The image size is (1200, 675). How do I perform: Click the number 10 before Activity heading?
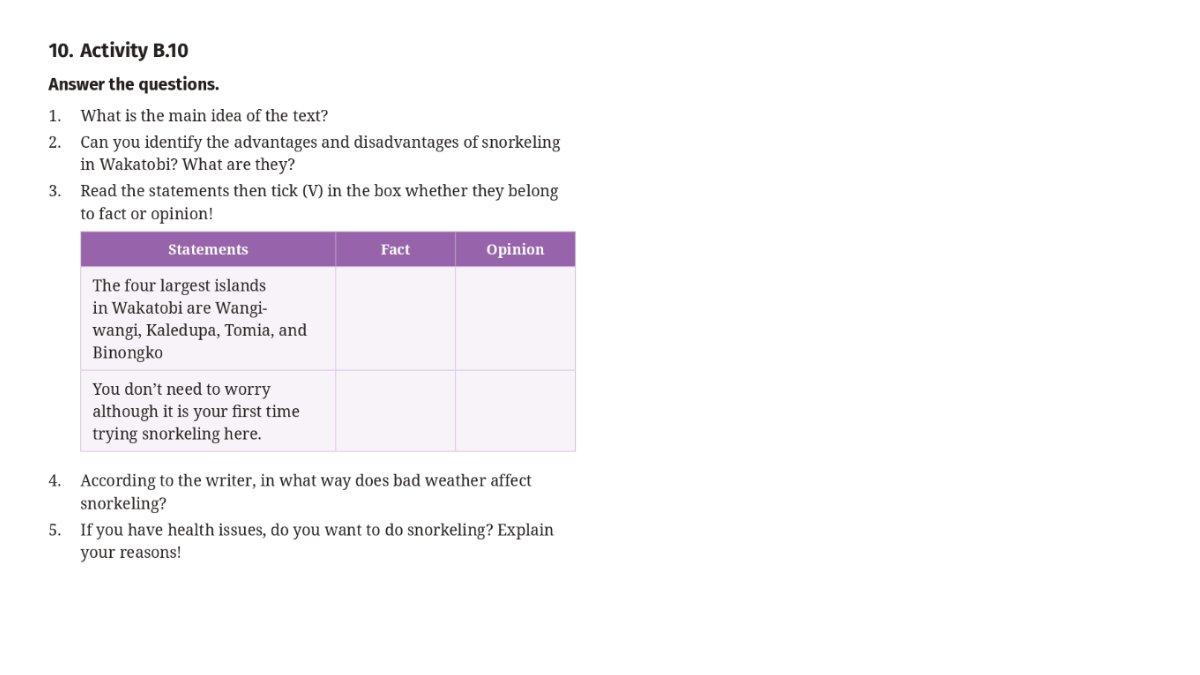point(60,50)
